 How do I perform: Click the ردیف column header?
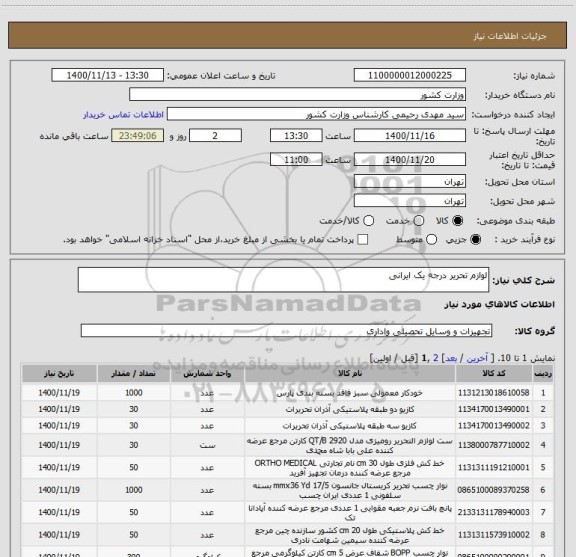coord(543,374)
